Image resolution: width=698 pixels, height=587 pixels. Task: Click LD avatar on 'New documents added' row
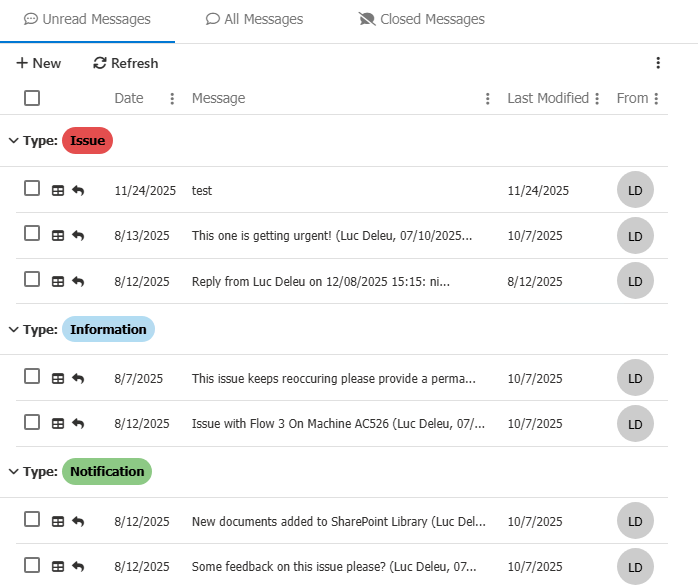pos(635,520)
